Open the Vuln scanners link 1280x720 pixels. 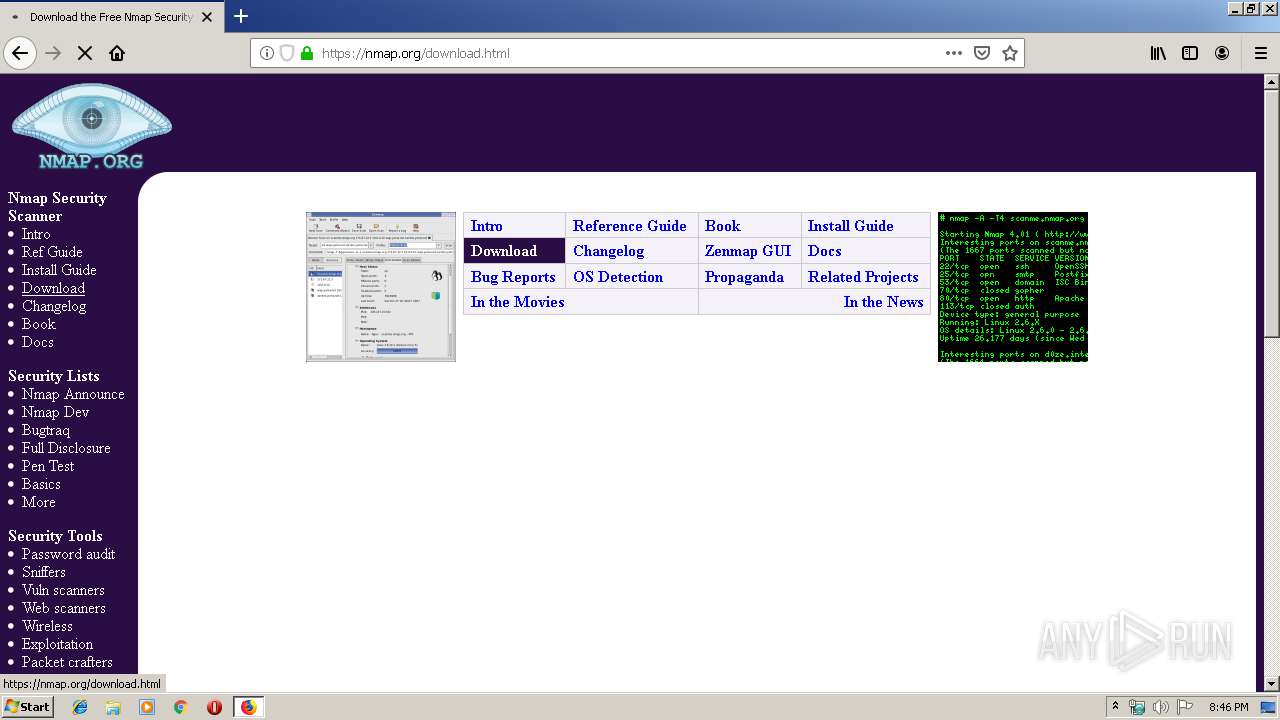click(x=63, y=590)
